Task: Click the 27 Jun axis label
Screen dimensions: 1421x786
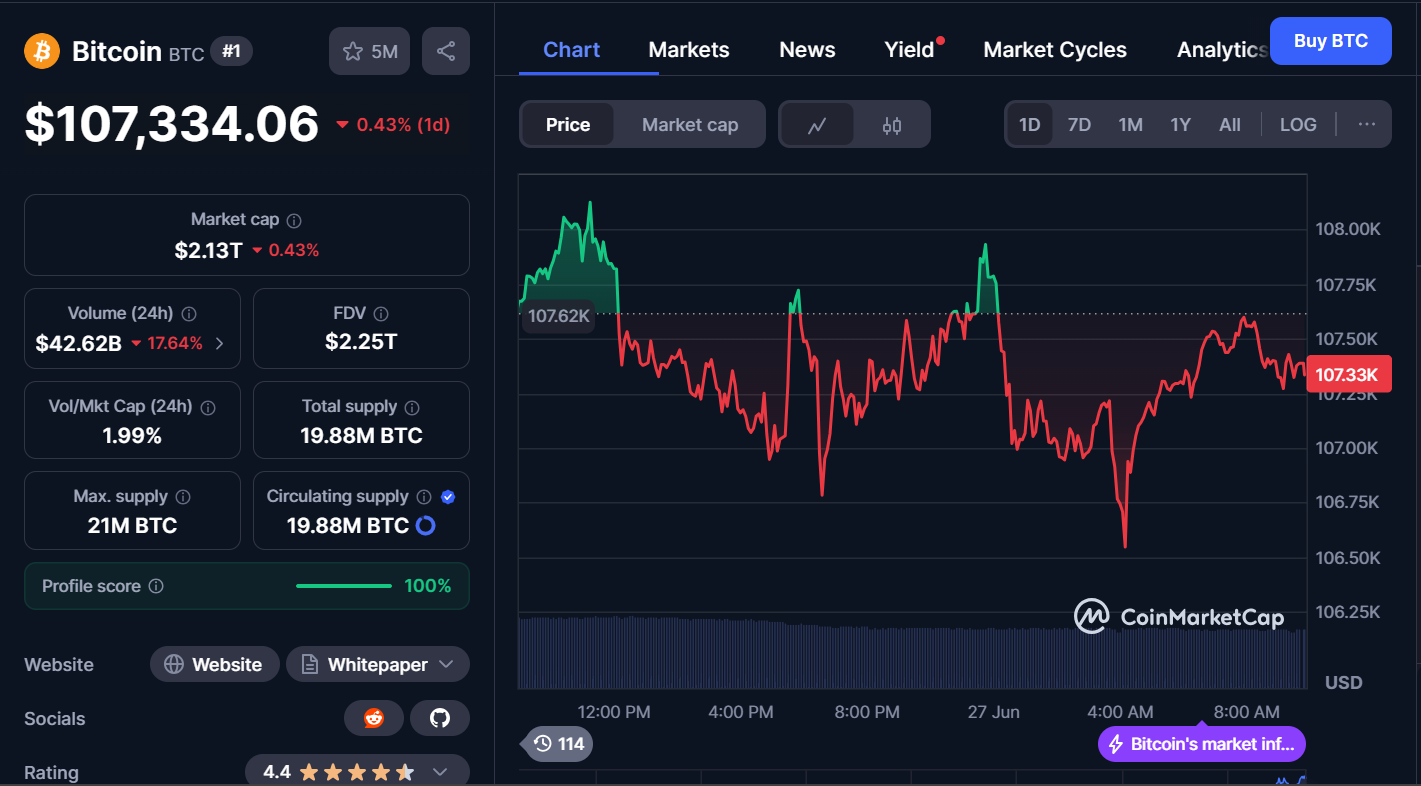Action: tap(993, 712)
